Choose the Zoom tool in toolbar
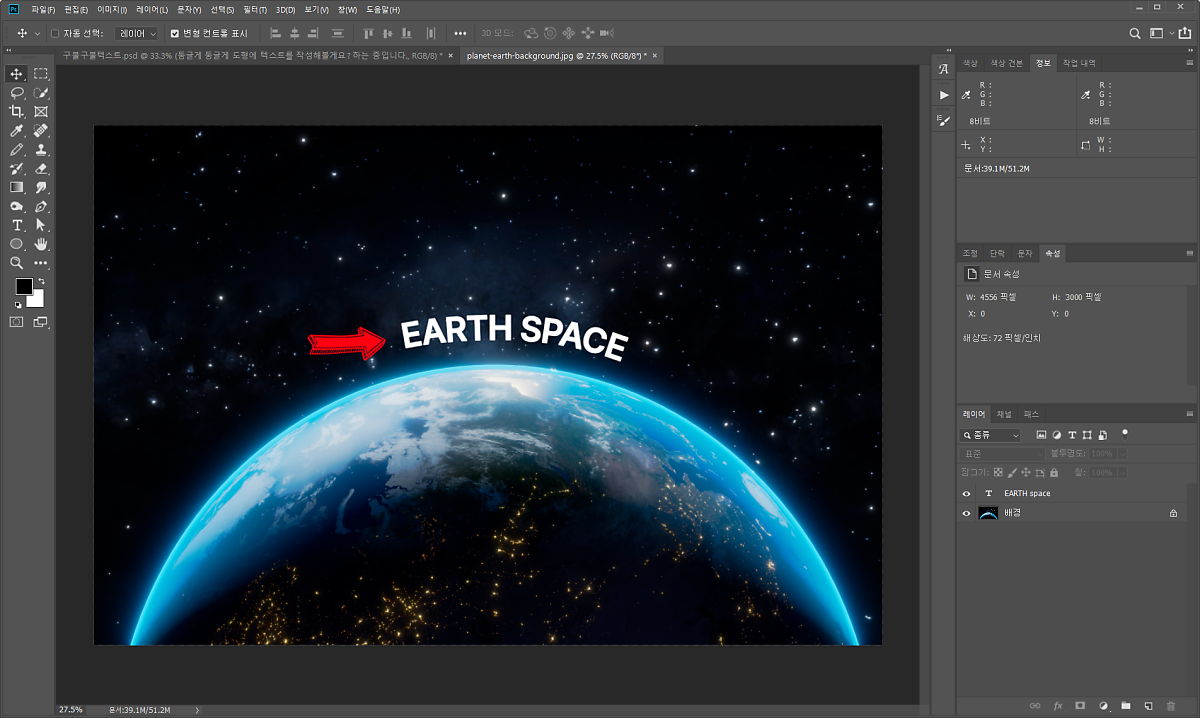Screen dimensions: 1200x718 tap(17, 263)
